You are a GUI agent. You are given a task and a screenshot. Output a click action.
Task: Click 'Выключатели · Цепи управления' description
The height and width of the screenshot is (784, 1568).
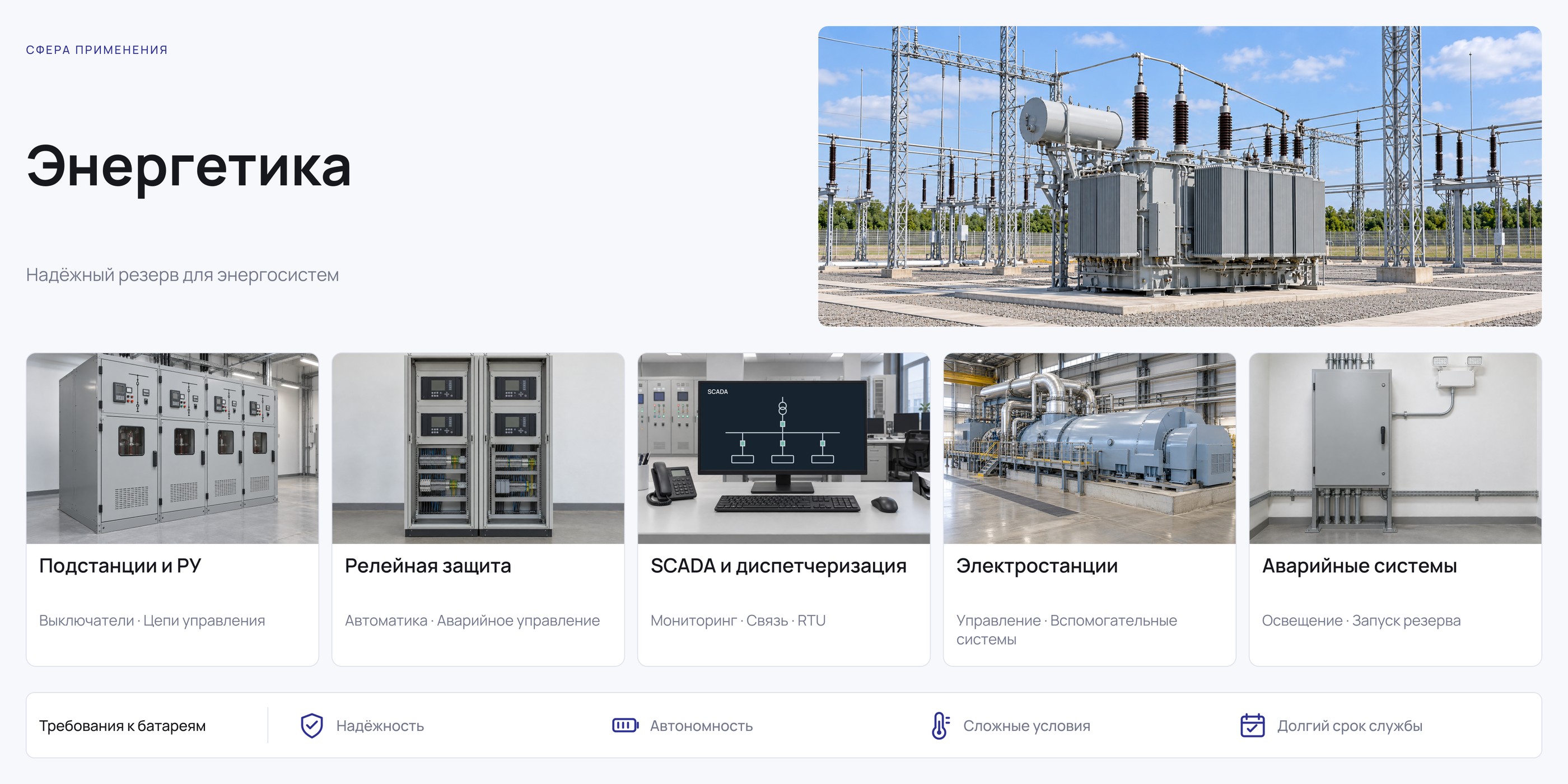pos(152,621)
